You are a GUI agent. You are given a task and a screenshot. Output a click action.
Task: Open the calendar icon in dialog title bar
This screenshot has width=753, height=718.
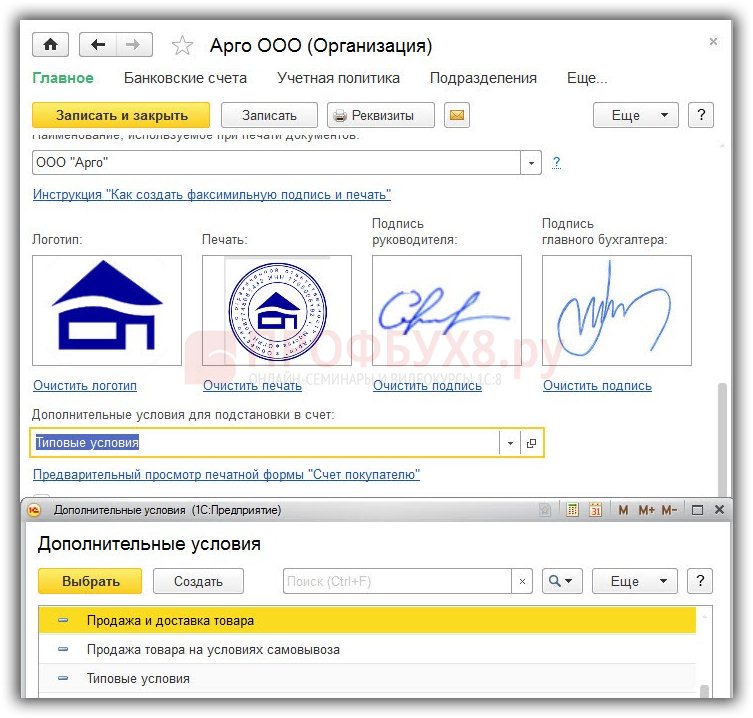[595, 510]
